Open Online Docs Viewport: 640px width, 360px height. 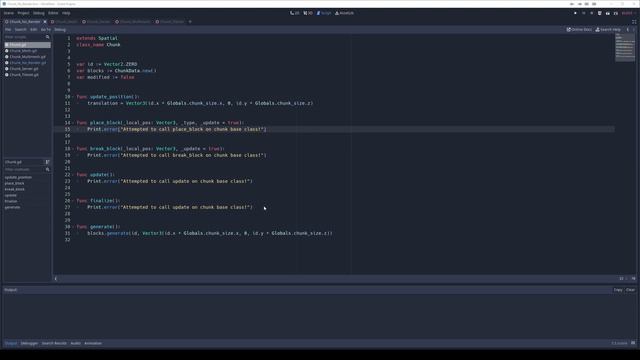(579, 29)
